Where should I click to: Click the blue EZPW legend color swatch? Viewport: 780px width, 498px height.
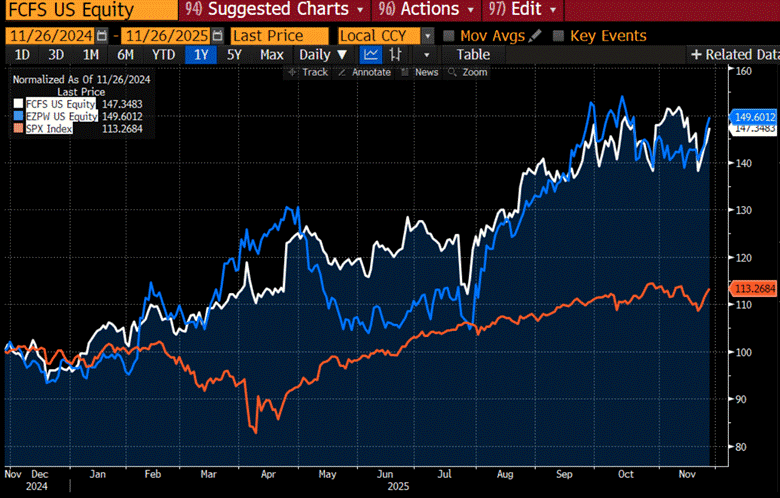(x=18, y=116)
